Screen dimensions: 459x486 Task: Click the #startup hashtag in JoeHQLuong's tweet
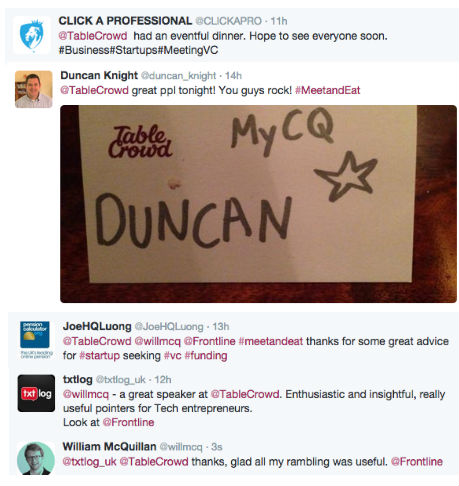click(x=100, y=356)
